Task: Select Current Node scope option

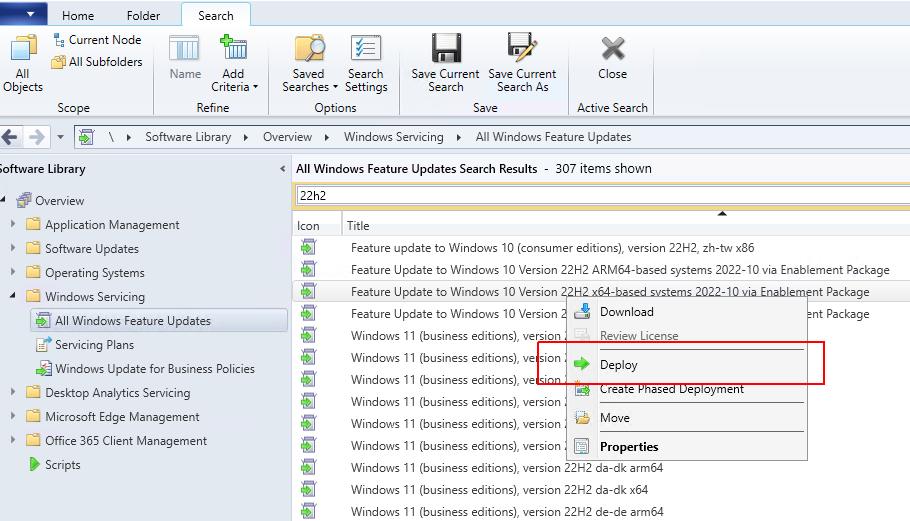Action: click(x=98, y=39)
